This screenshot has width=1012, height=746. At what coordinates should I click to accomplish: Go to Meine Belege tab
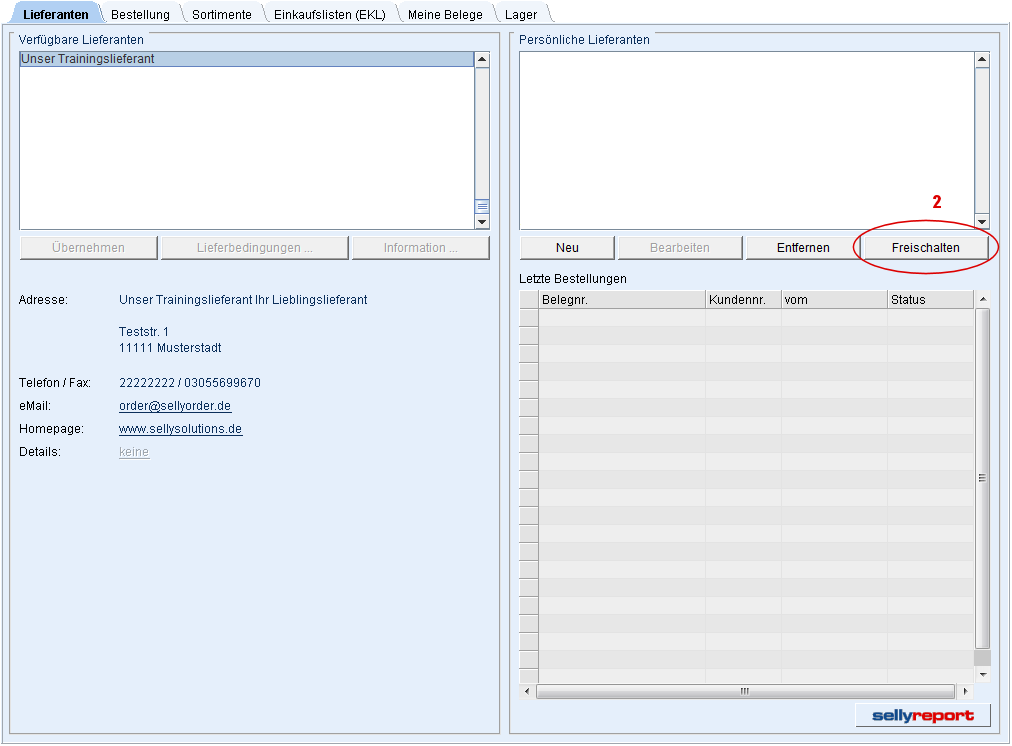point(445,15)
